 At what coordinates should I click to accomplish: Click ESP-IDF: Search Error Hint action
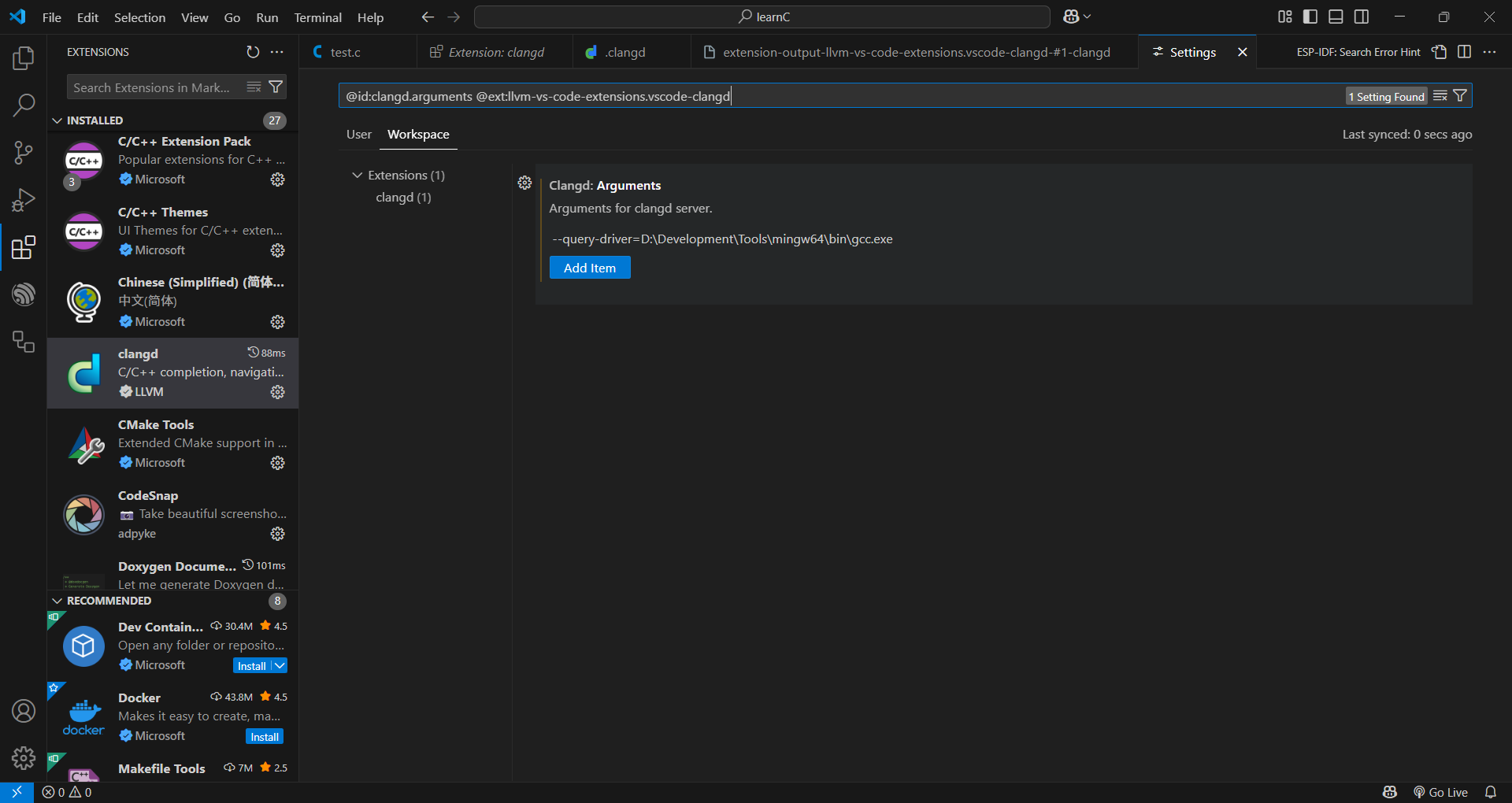tap(1358, 52)
